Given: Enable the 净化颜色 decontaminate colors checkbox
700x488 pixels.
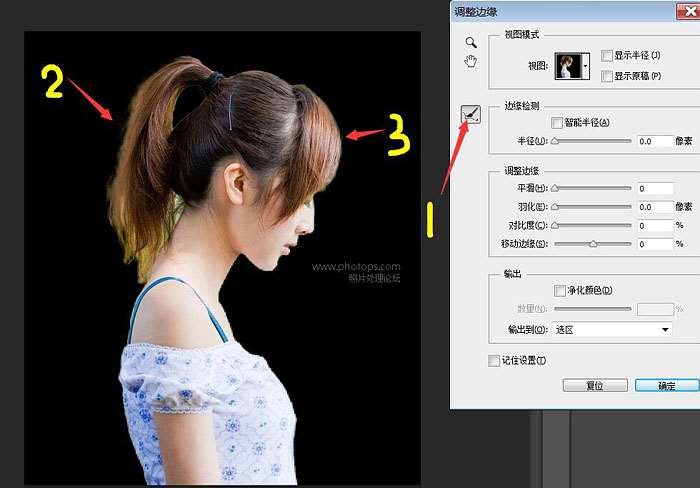Looking at the screenshot, I should (559, 290).
